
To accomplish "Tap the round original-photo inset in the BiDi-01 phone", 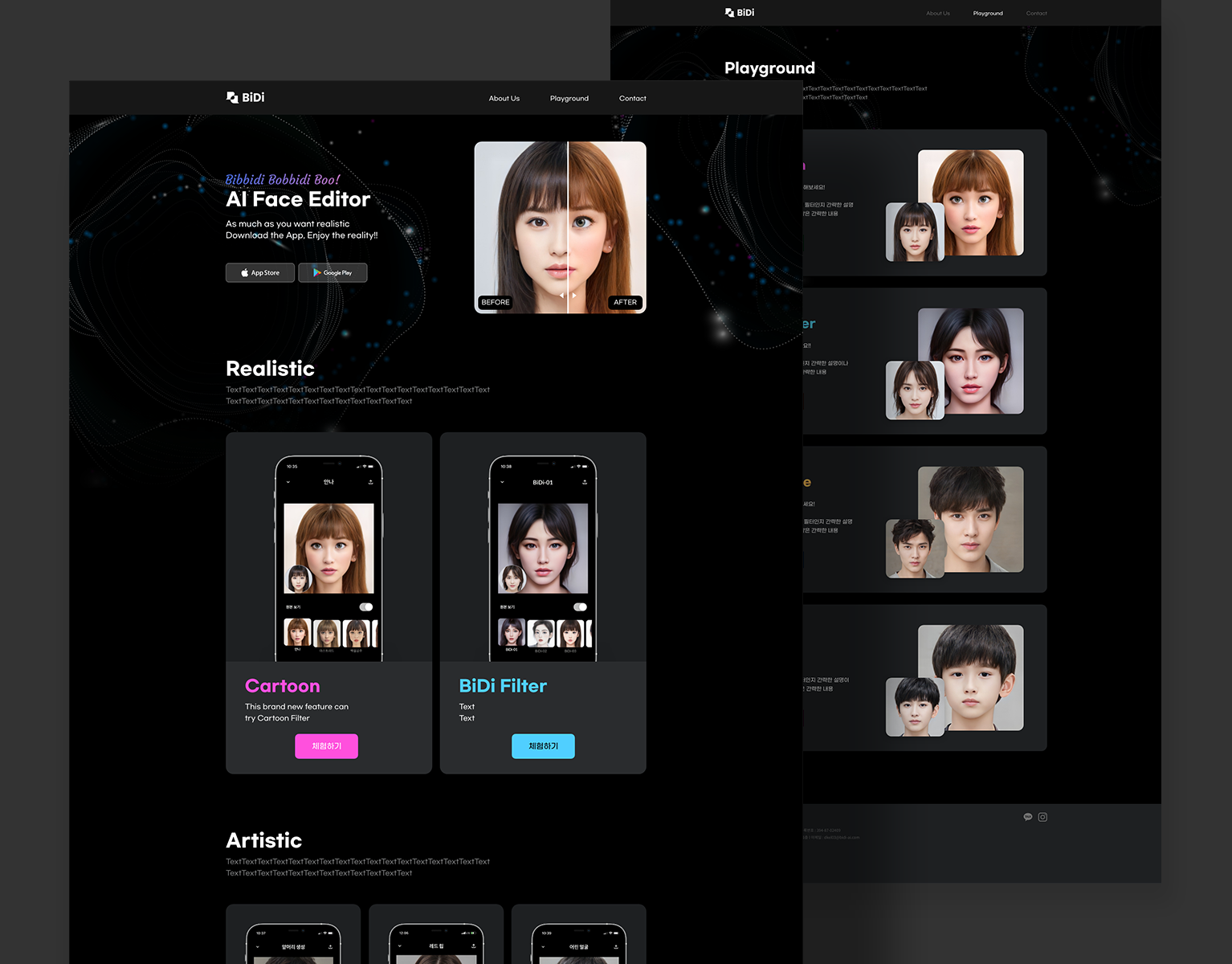I will coord(513,578).
